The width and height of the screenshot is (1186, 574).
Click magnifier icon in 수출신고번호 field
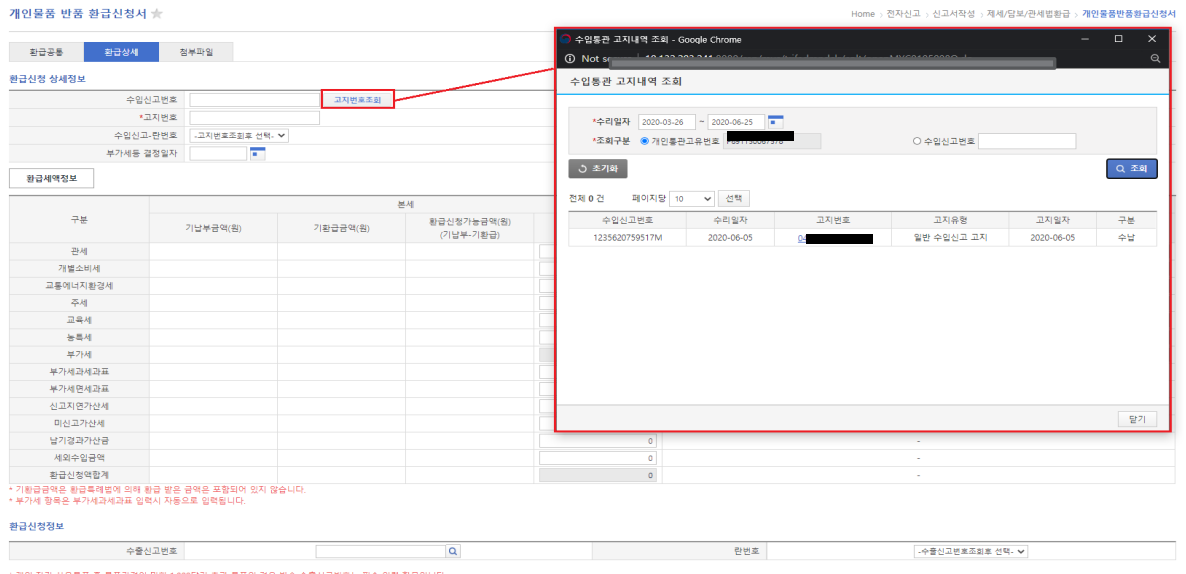pos(452,551)
